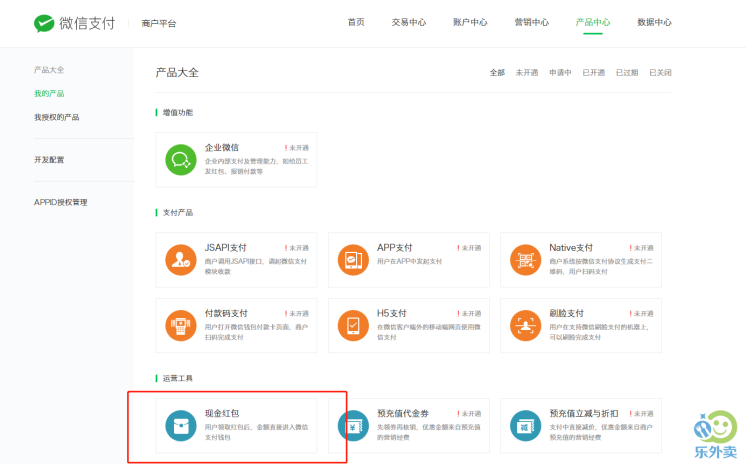Click the 商户平台 header label
This screenshot has width=746, height=464.
pos(158,23)
